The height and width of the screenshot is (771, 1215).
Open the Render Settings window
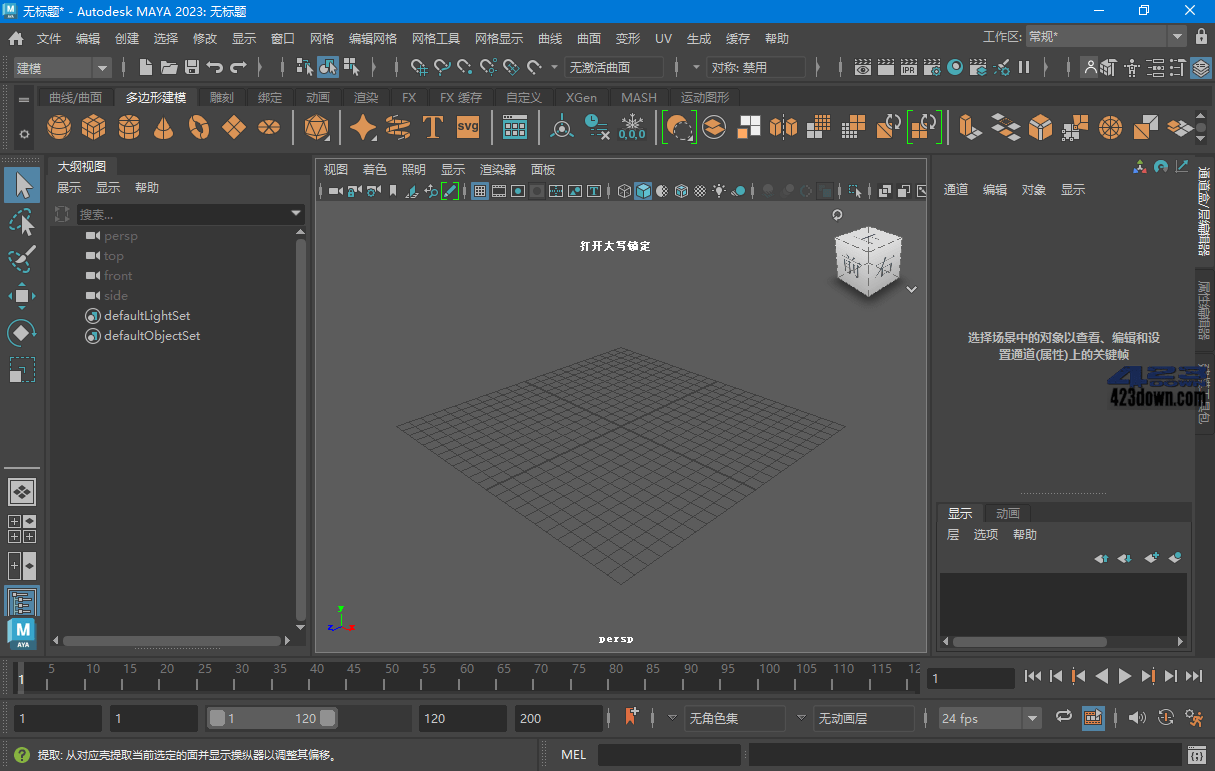[933, 67]
